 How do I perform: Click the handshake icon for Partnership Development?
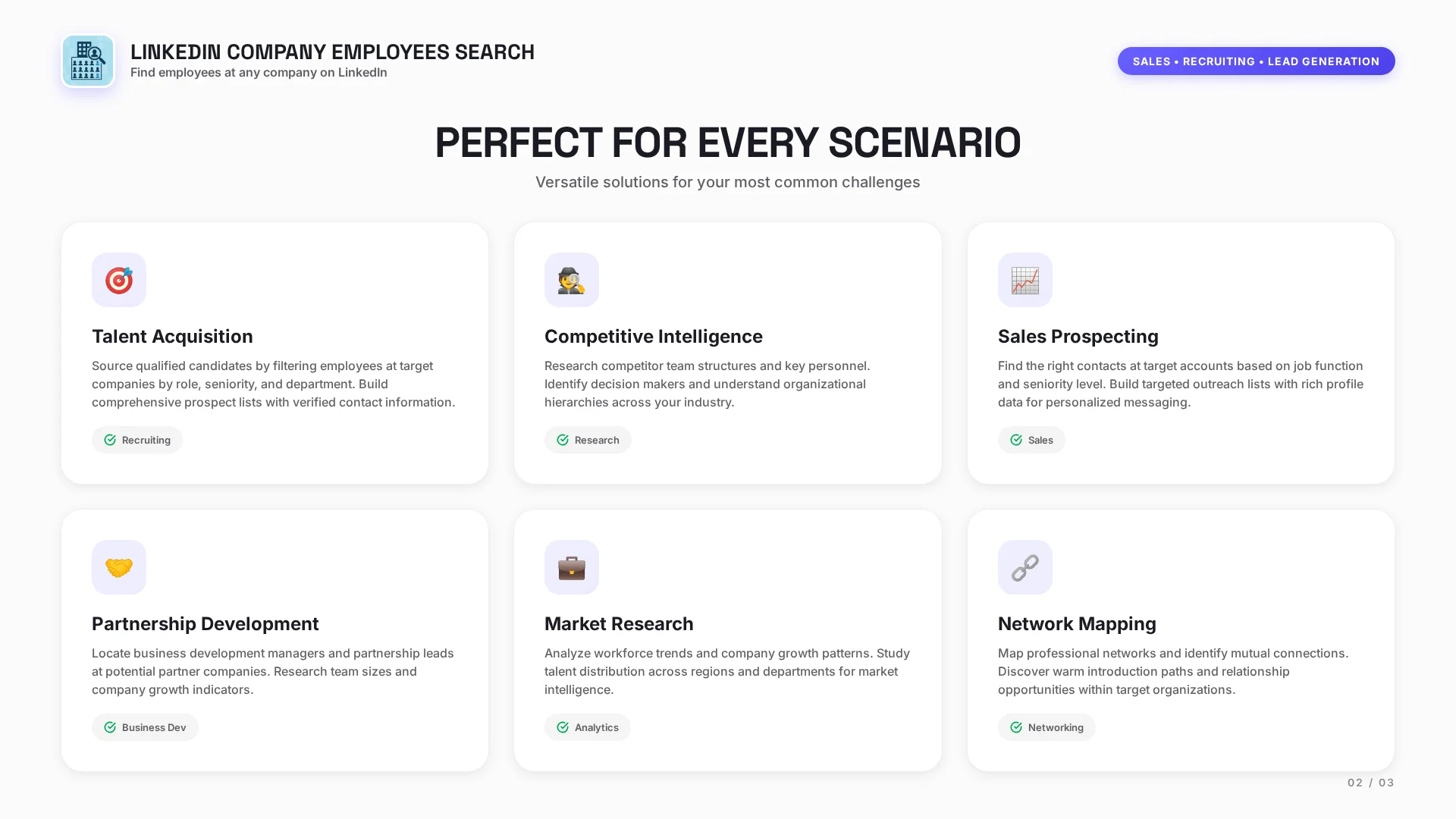click(x=119, y=567)
